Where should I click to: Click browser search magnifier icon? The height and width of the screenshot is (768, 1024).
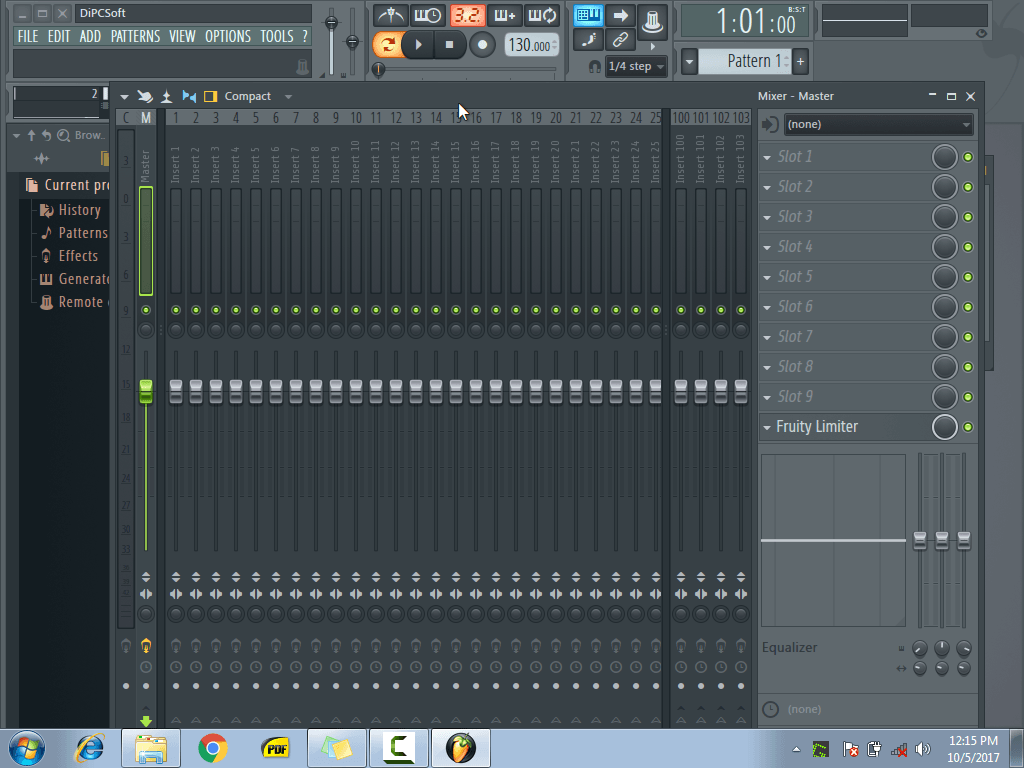(x=63, y=135)
